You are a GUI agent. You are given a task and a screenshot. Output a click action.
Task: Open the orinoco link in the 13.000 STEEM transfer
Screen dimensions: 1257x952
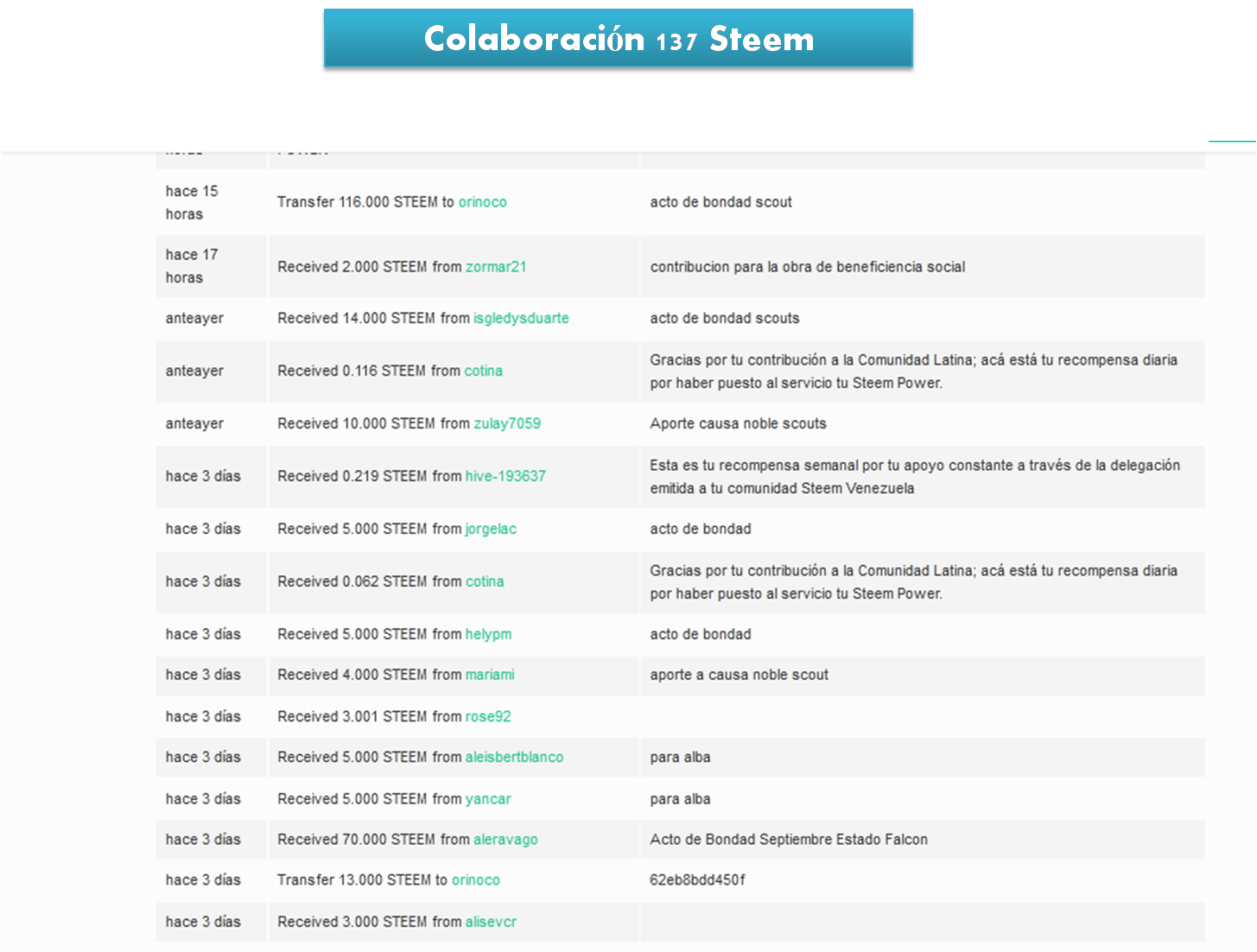pos(476,880)
